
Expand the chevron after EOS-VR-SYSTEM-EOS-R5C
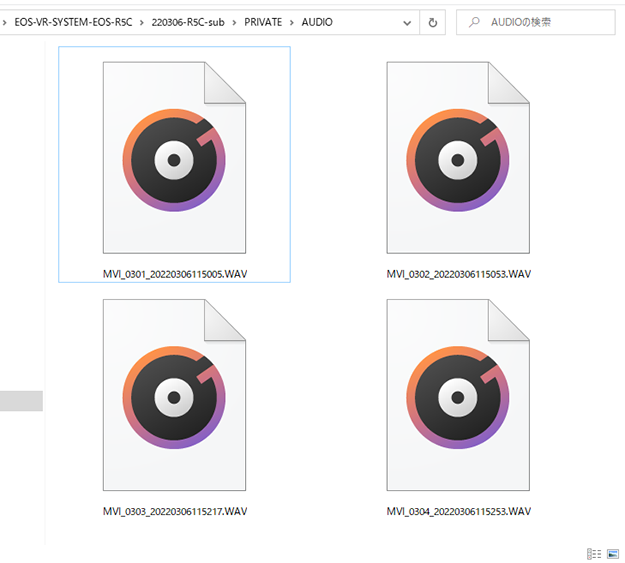tap(140, 22)
